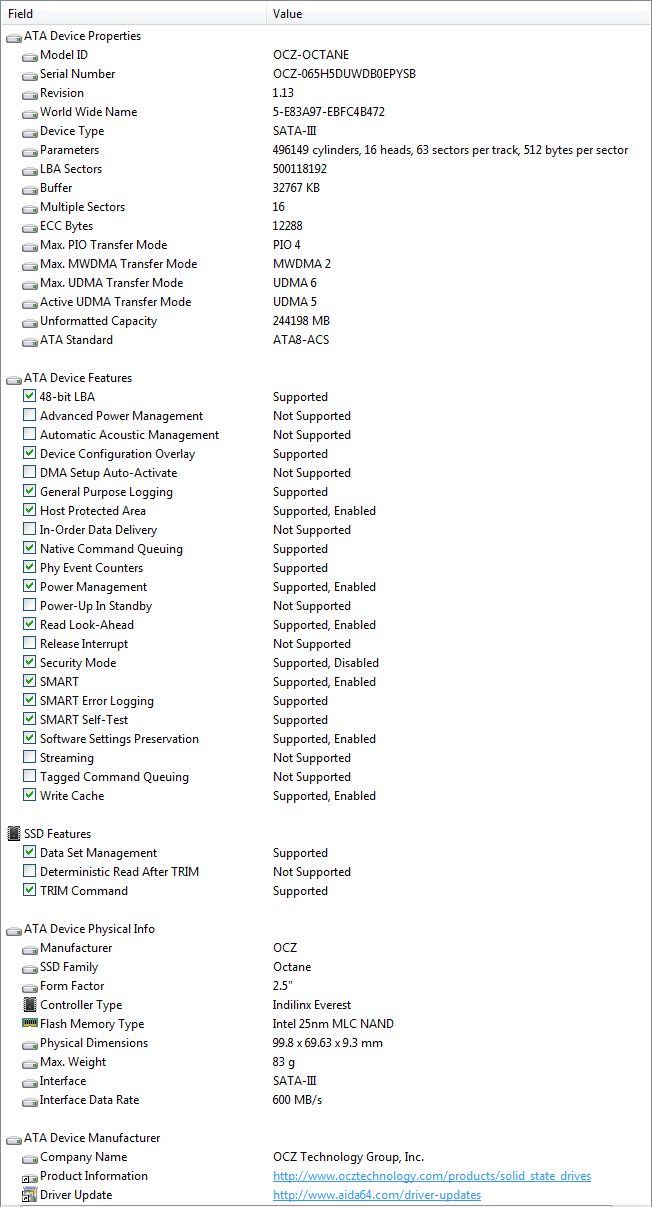
Task: Select the Indilinx Everest controller value
Action: [312, 1005]
